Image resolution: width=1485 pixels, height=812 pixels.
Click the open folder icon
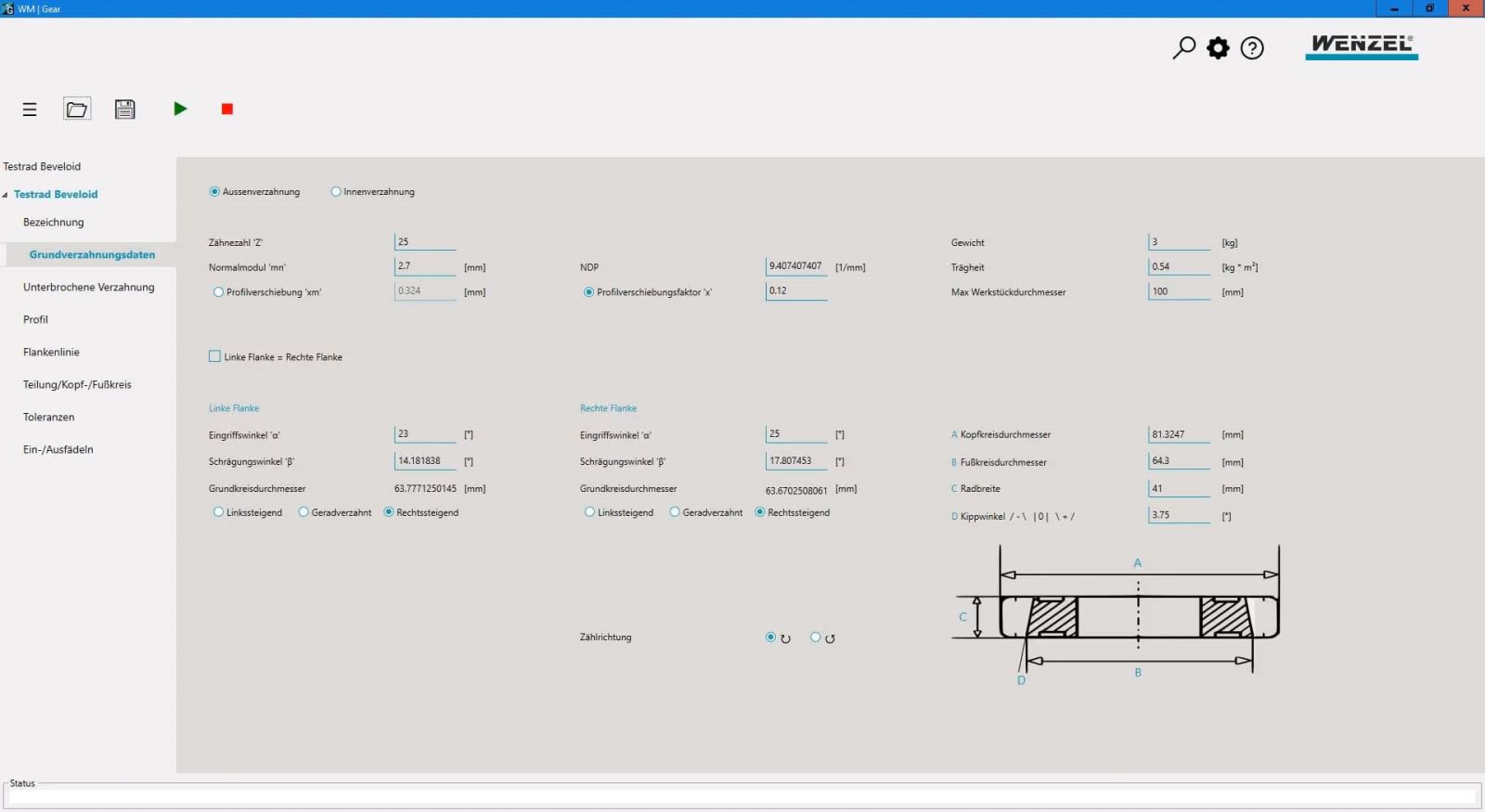pos(77,110)
